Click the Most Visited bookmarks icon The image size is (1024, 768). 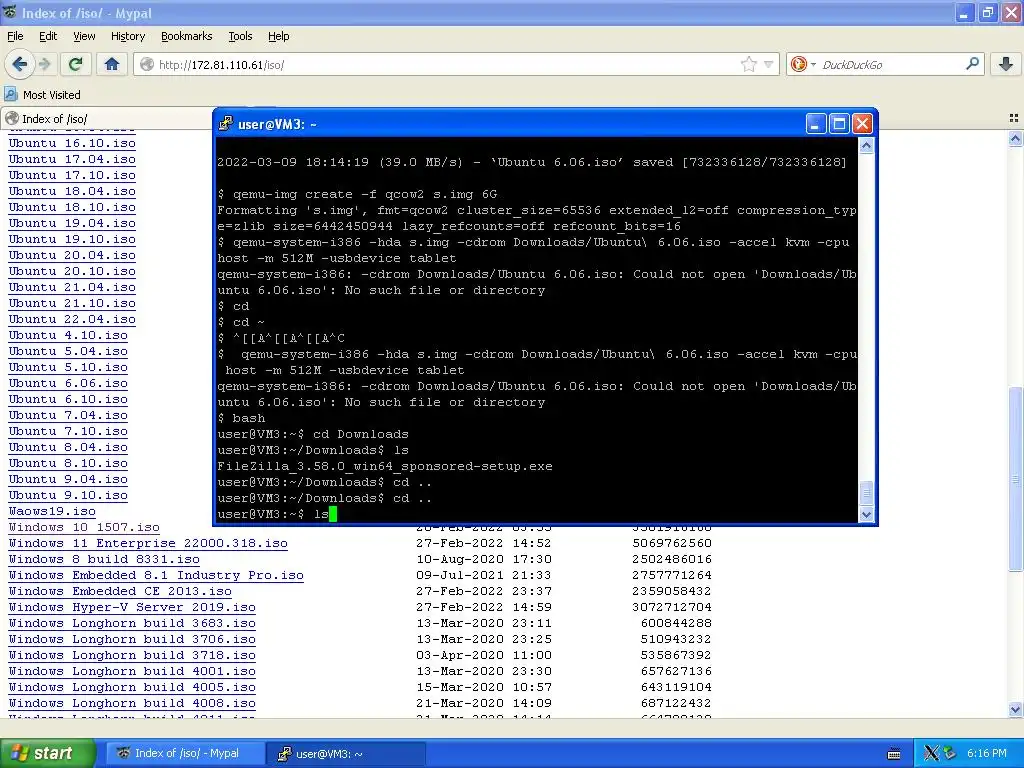point(11,95)
